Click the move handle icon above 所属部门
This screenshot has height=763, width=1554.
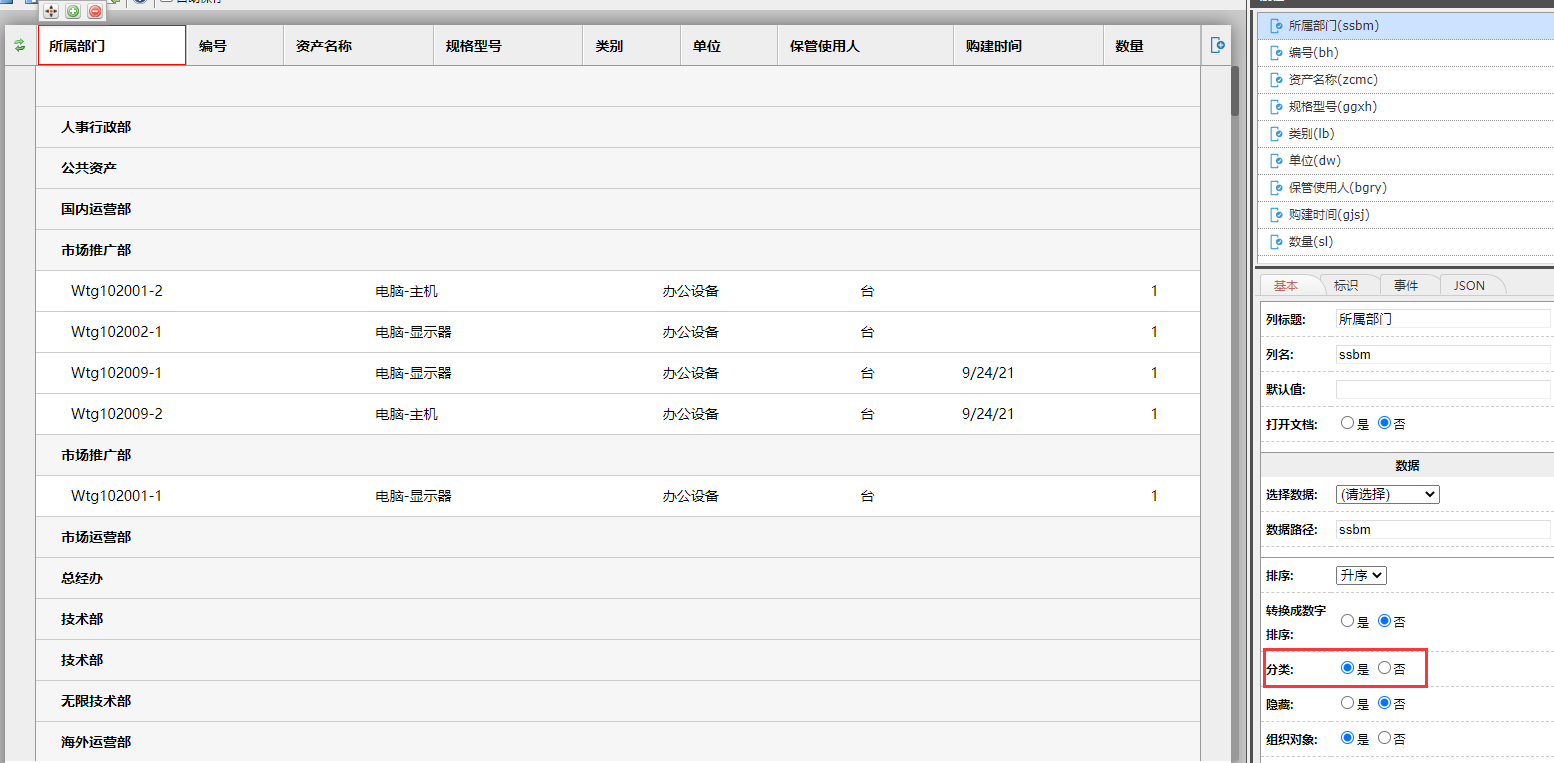click(51, 11)
